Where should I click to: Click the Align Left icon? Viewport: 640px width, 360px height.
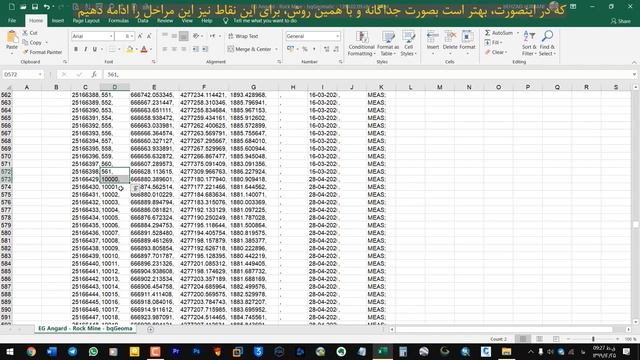pos(165,49)
